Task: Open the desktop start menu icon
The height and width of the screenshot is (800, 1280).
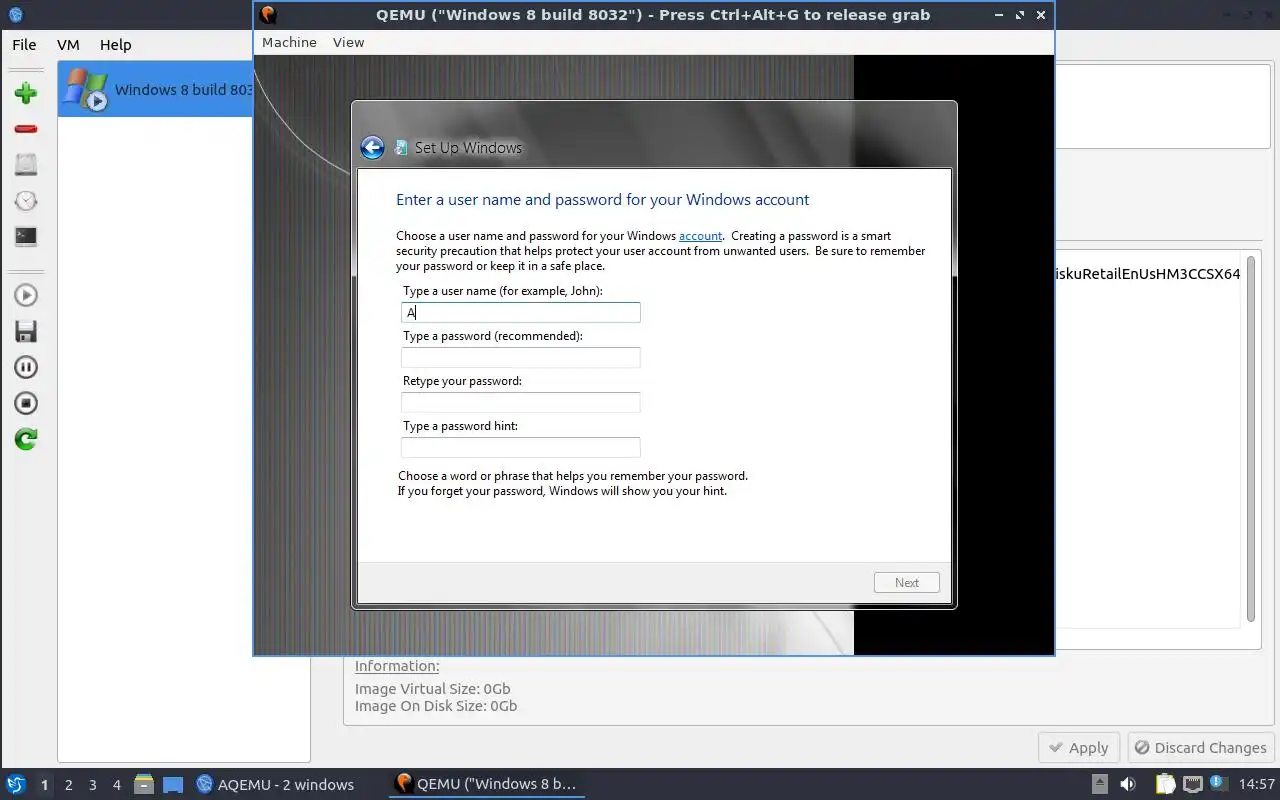Action: click(15, 784)
